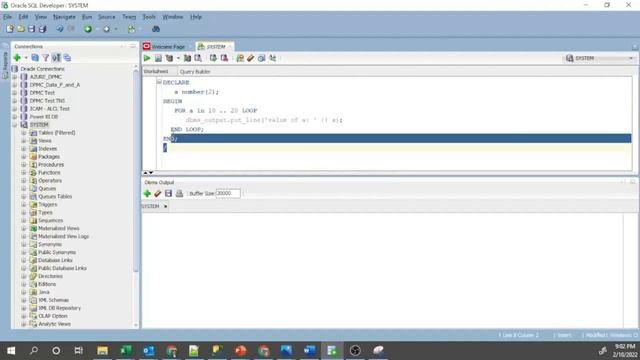640x360 pixels.
Task: Expand the Procedures node
Action: point(24,164)
